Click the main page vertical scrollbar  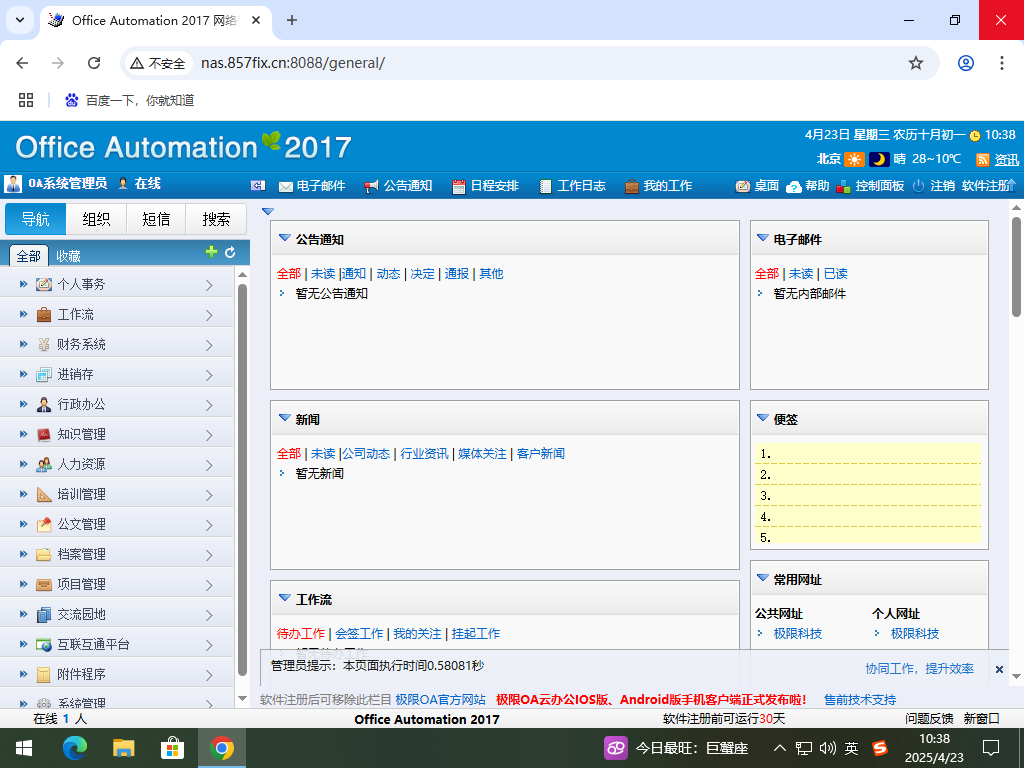point(1016,266)
